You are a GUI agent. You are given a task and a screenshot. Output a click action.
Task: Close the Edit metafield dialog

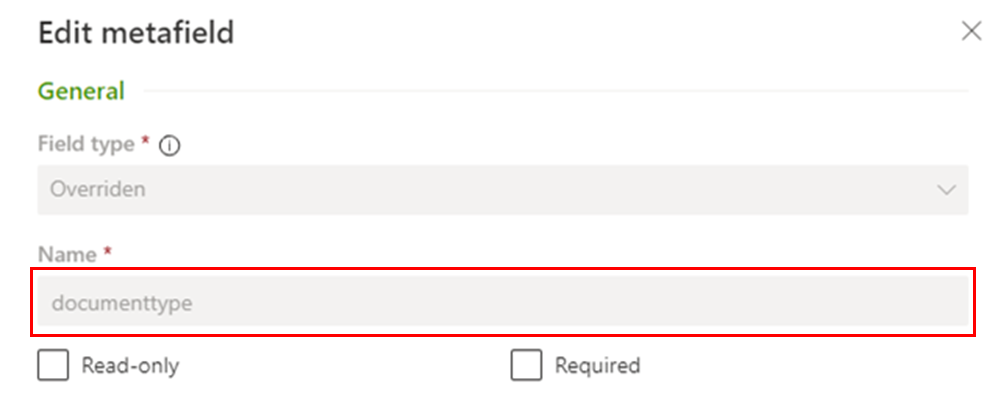(970, 32)
